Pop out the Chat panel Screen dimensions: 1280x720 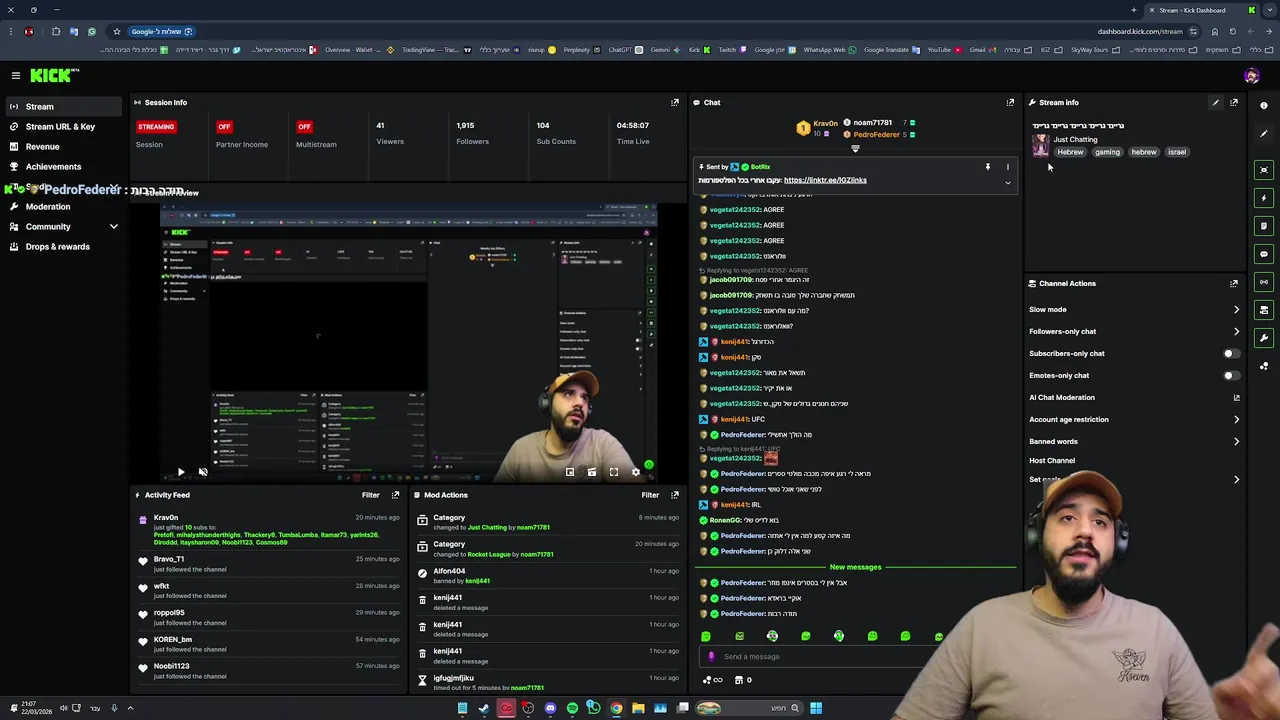(1010, 102)
